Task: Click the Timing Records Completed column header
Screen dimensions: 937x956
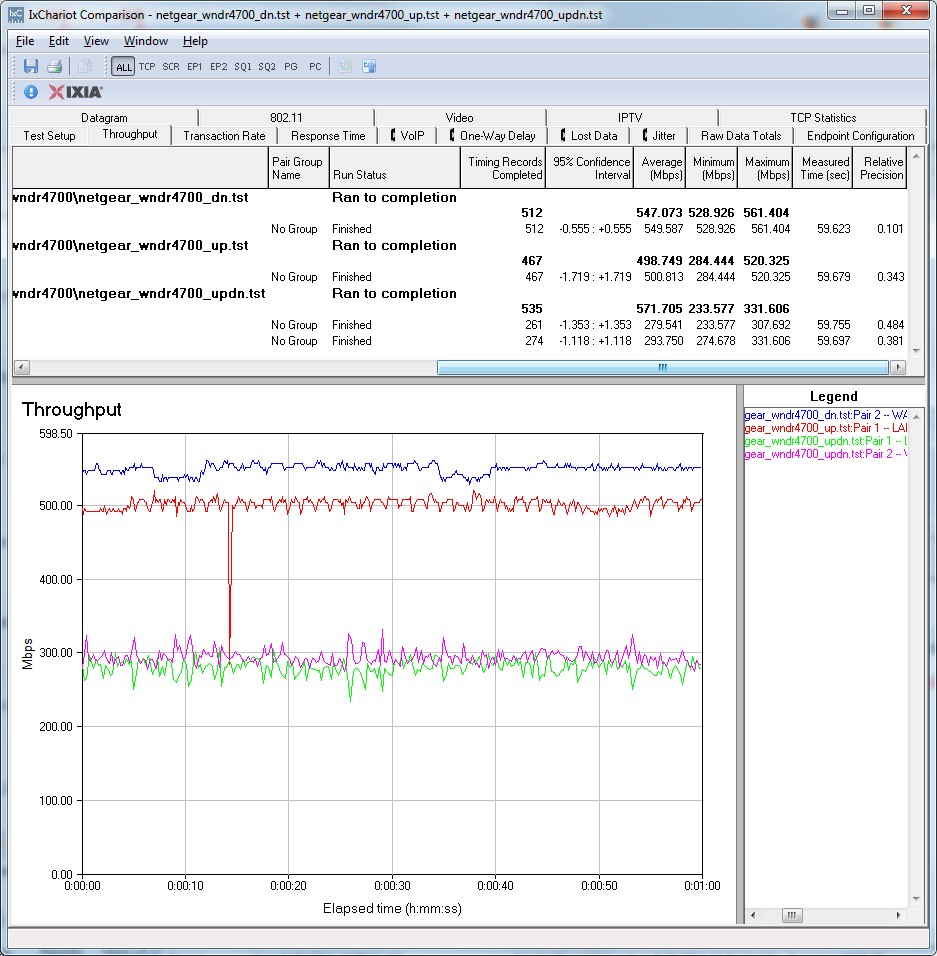Action: click(x=503, y=168)
